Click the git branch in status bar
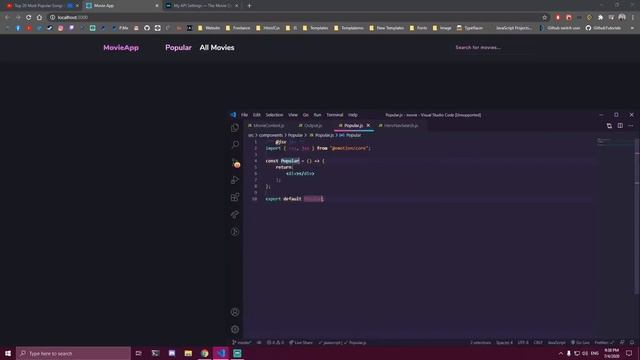Screen dimensions: 640x360 (x=242, y=342)
